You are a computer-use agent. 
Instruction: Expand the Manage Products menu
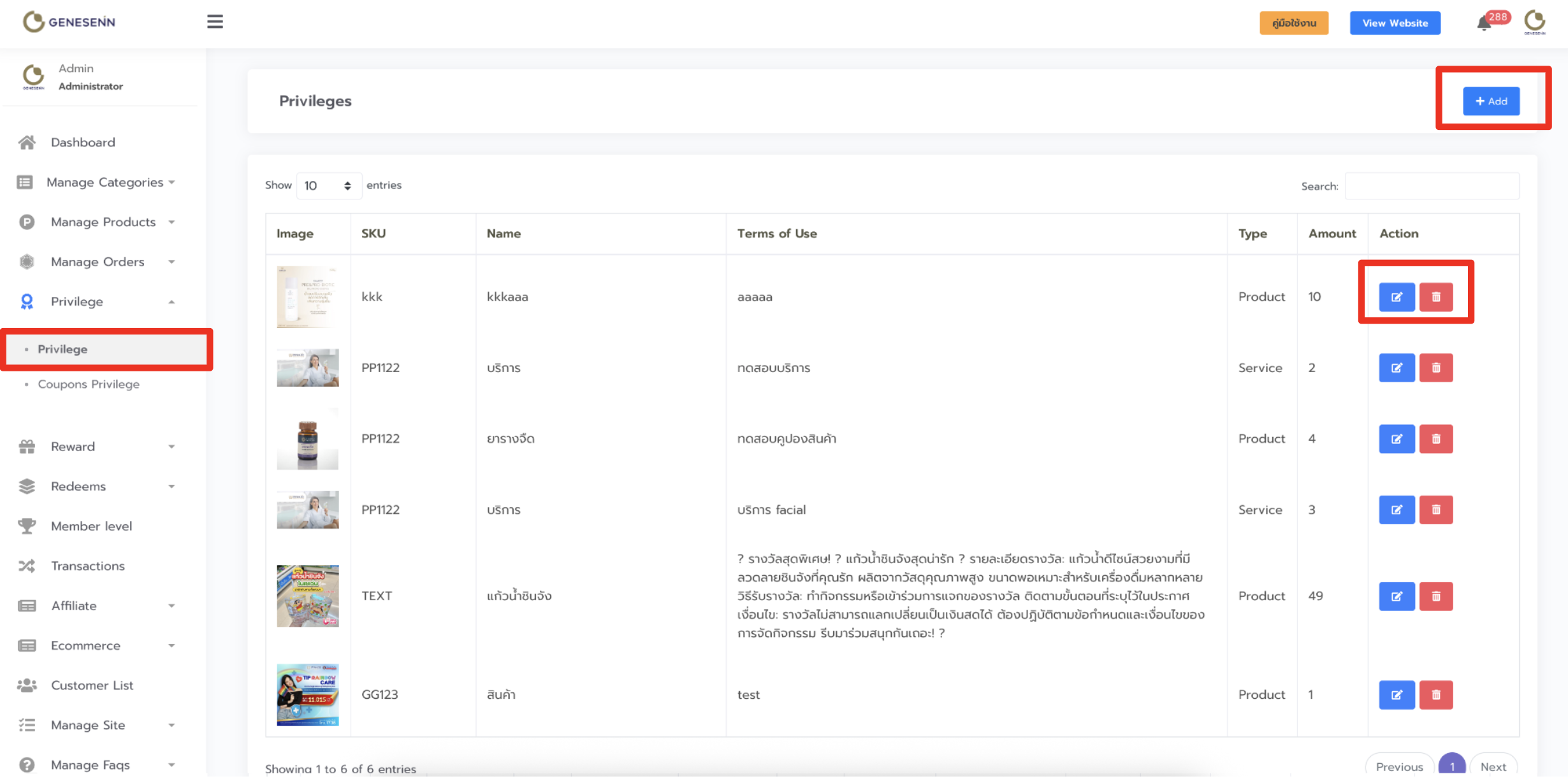(103, 222)
